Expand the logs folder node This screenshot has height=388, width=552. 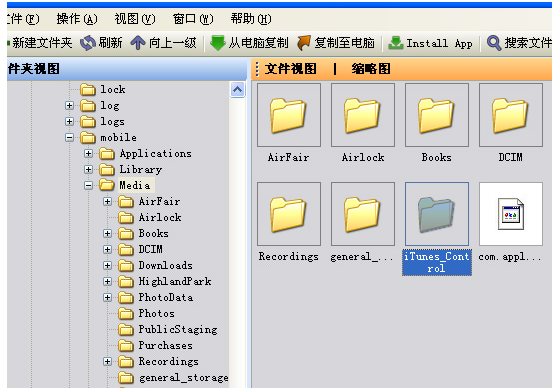point(69,121)
